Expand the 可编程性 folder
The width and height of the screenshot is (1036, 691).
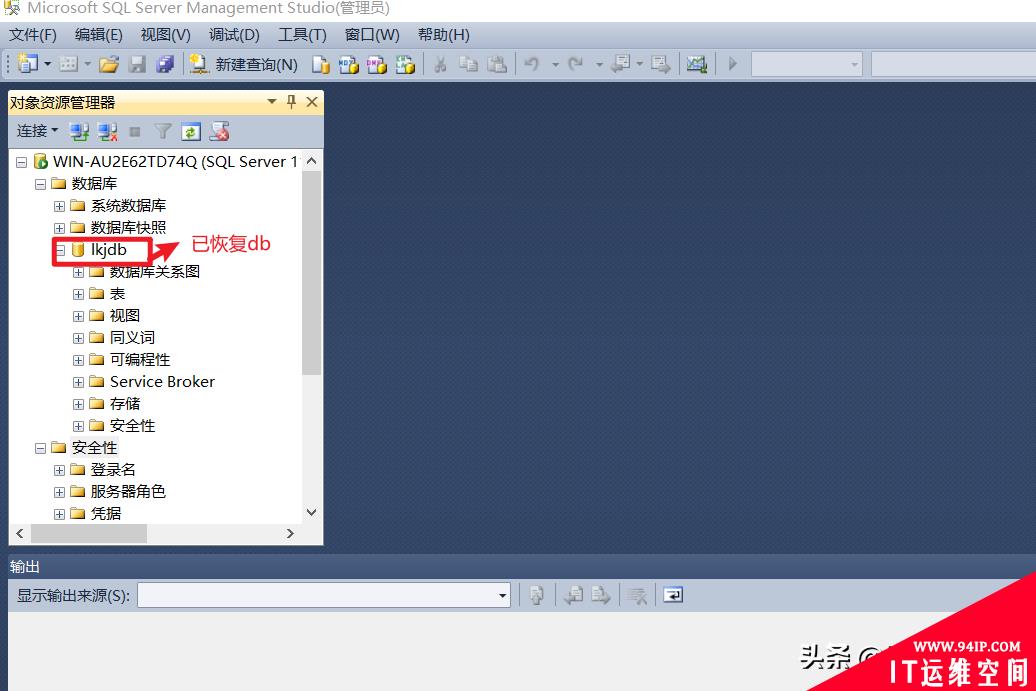[79, 360]
